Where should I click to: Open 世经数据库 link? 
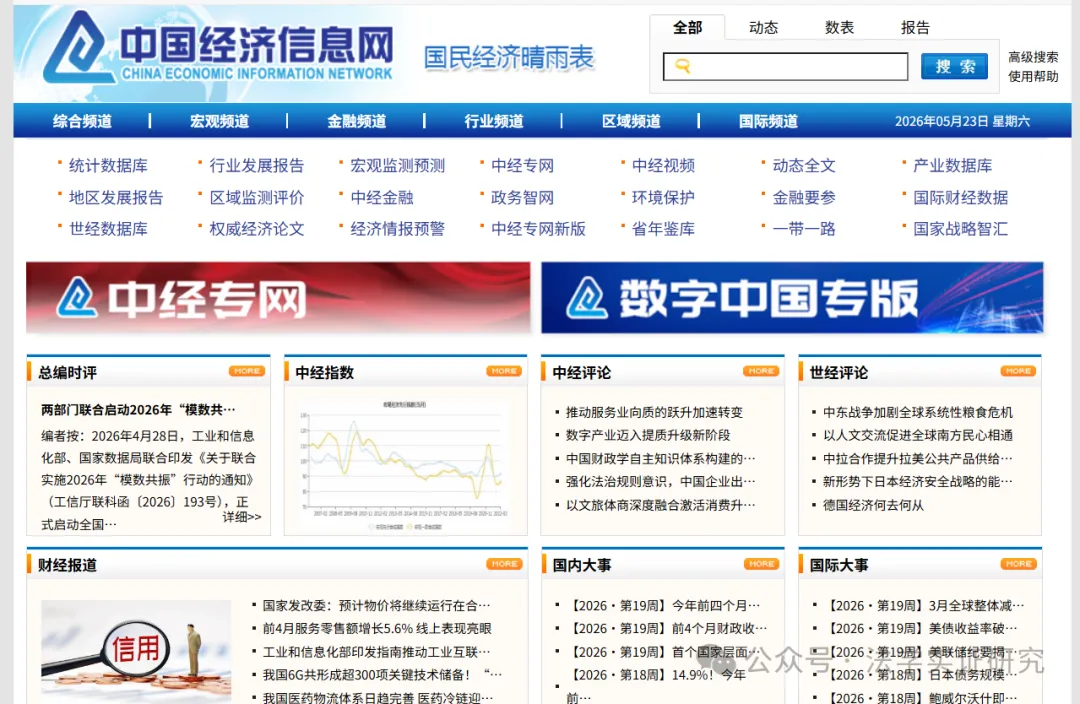point(108,229)
